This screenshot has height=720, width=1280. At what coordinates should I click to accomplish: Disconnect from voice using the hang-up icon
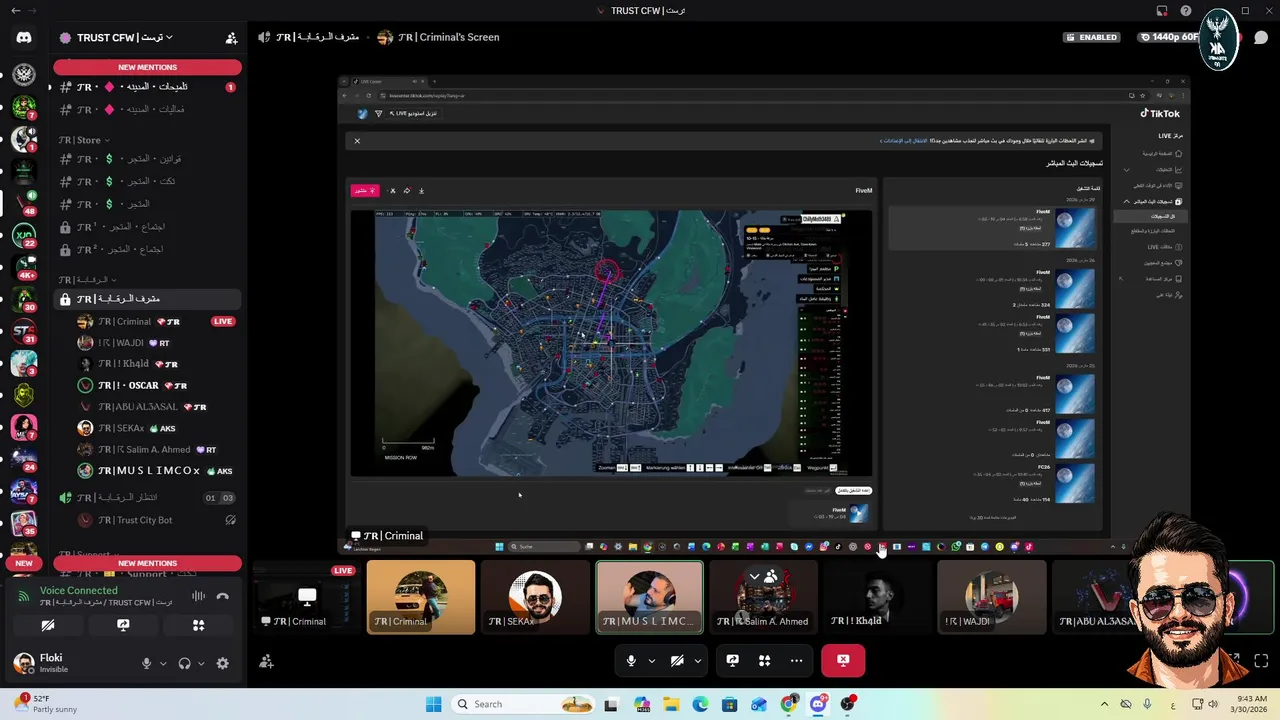click(x=223, y=596)
